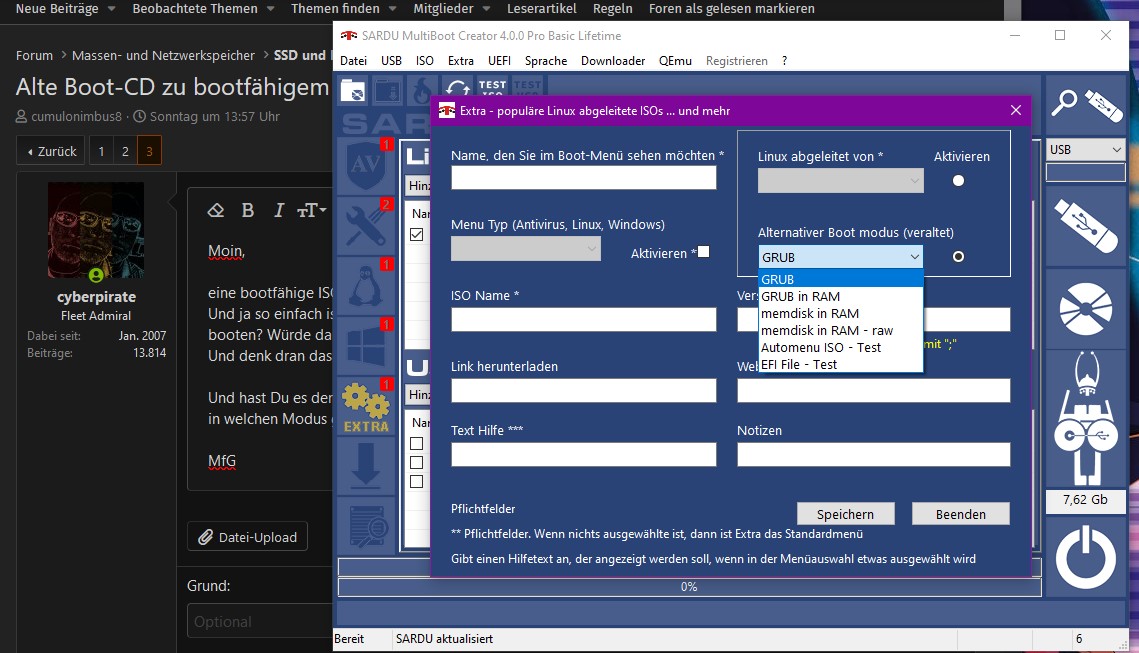Toggle italic in the forum editor
The width and height of the screenshot is (1139, 653).
pyautogui.click(x=278, y=211)
